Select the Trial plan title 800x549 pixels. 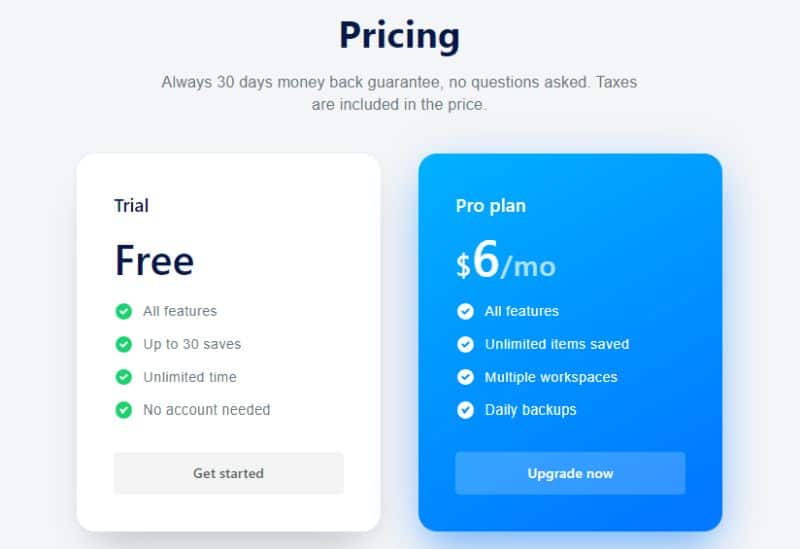(x=132, y=206)
